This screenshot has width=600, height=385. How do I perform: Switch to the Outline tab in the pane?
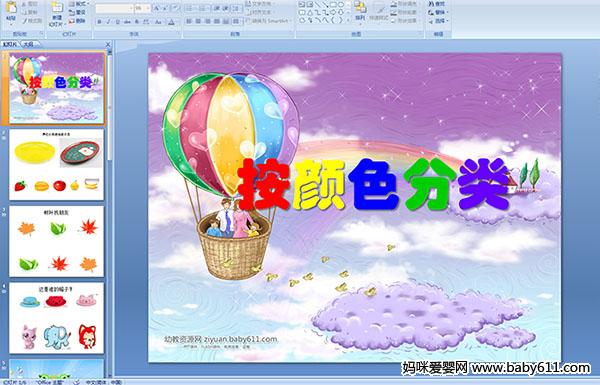tap(30, 44)
